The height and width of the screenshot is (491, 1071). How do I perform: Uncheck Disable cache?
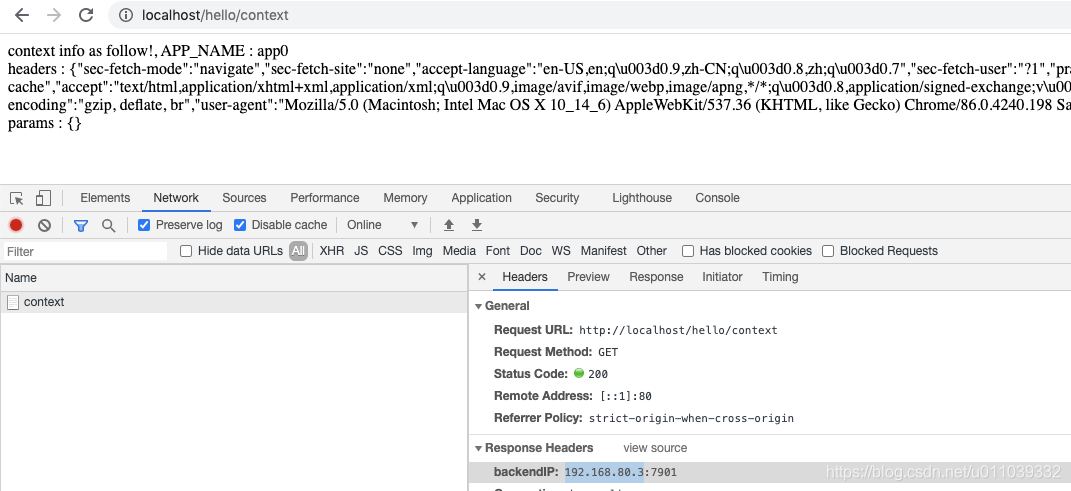point(240,225)
